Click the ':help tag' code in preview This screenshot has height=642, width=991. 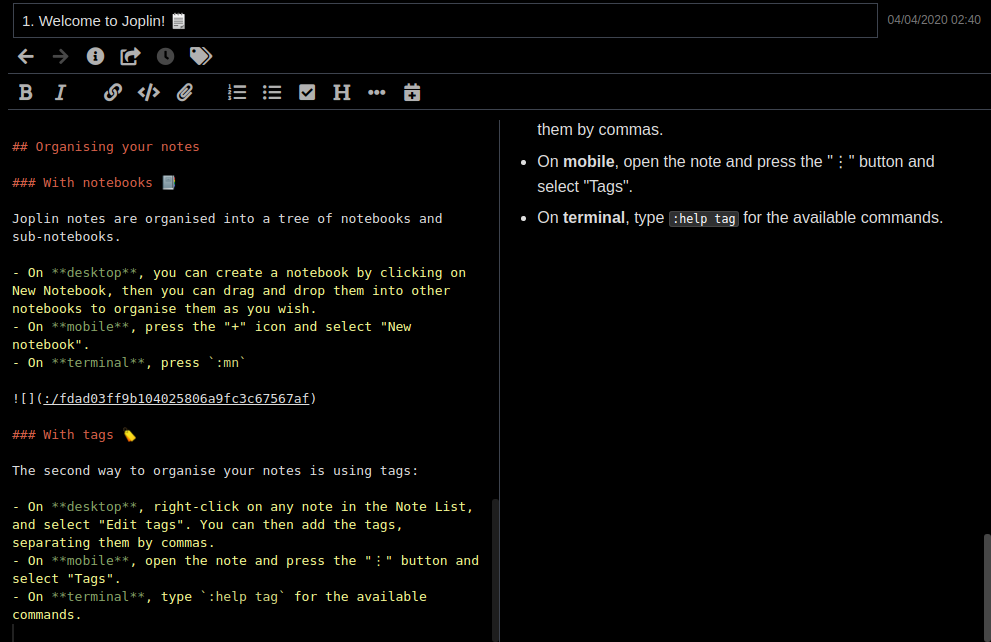[703, 219]
